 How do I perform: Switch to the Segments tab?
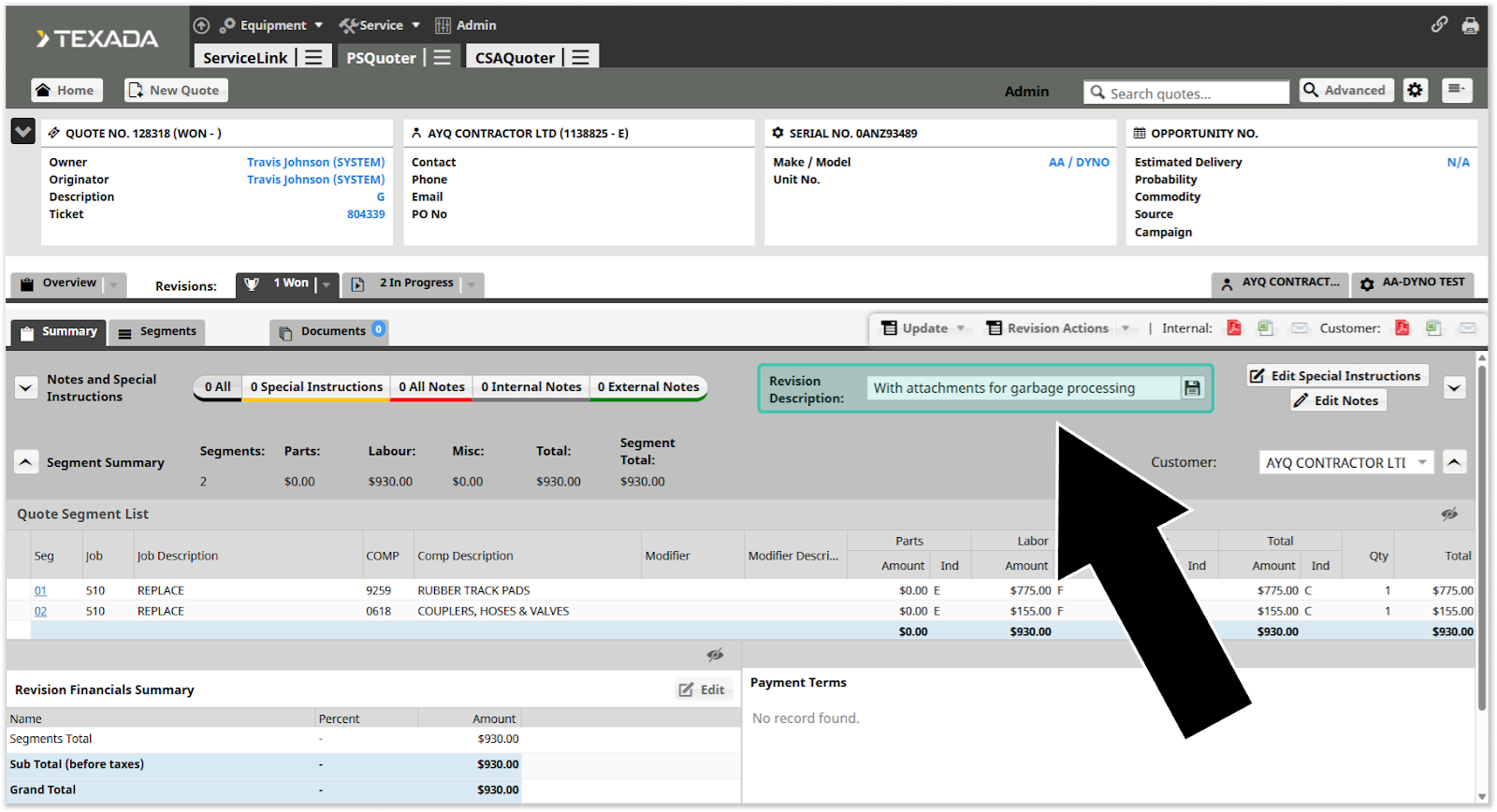[x=157, y=332]
